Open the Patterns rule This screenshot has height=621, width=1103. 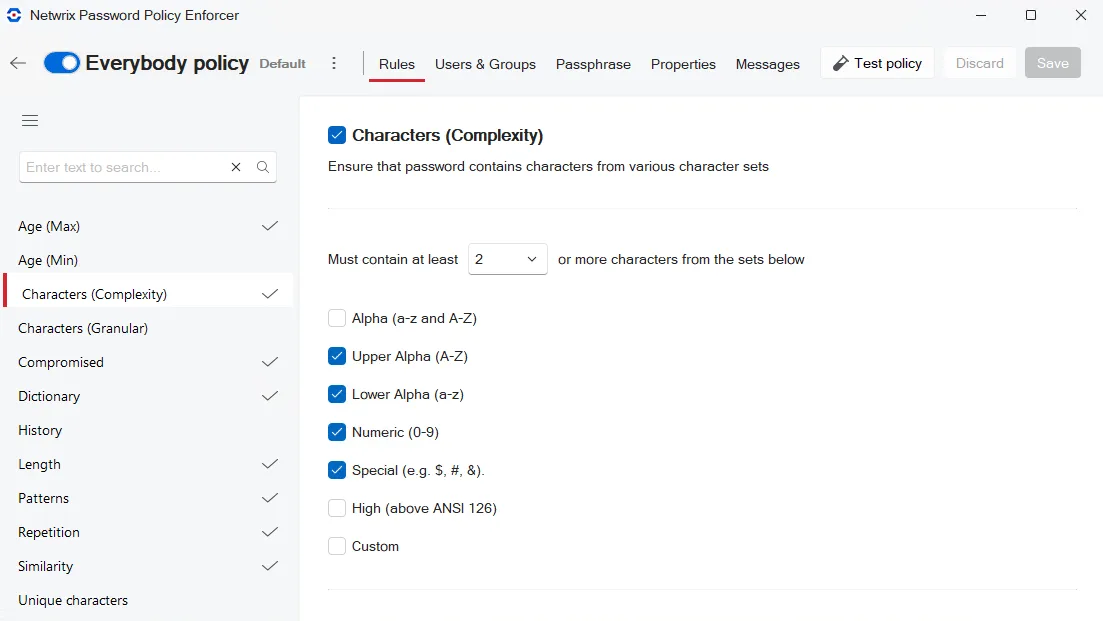[148, 498]
